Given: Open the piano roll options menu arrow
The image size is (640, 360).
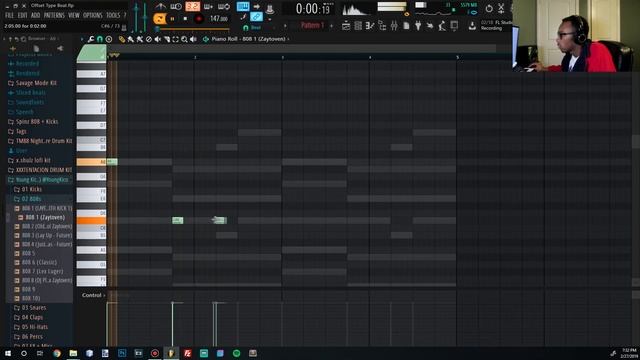Looking at the screenshot, I should [x=82, y=39].
